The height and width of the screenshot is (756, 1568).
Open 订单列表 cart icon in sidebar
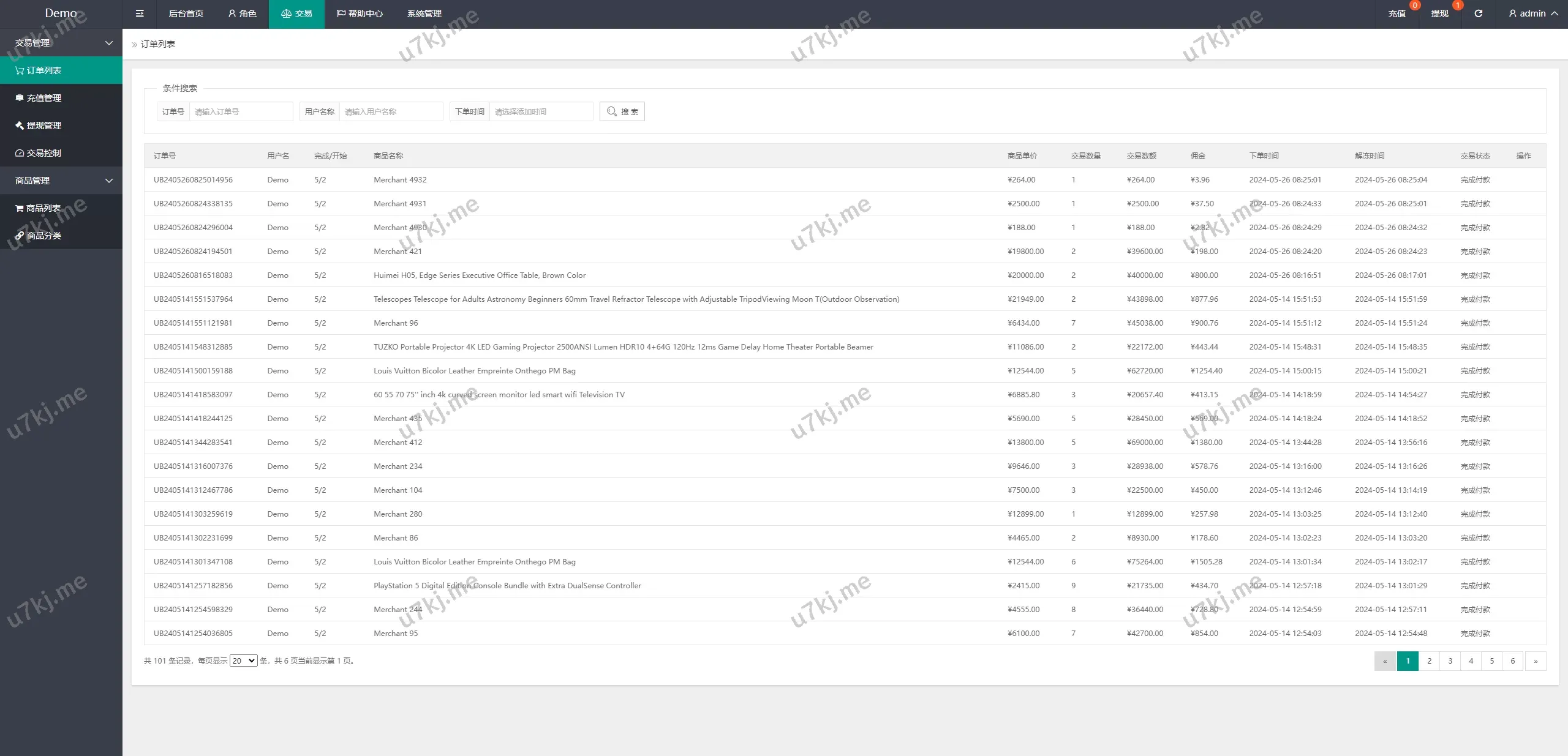click(x=20, y=70)
